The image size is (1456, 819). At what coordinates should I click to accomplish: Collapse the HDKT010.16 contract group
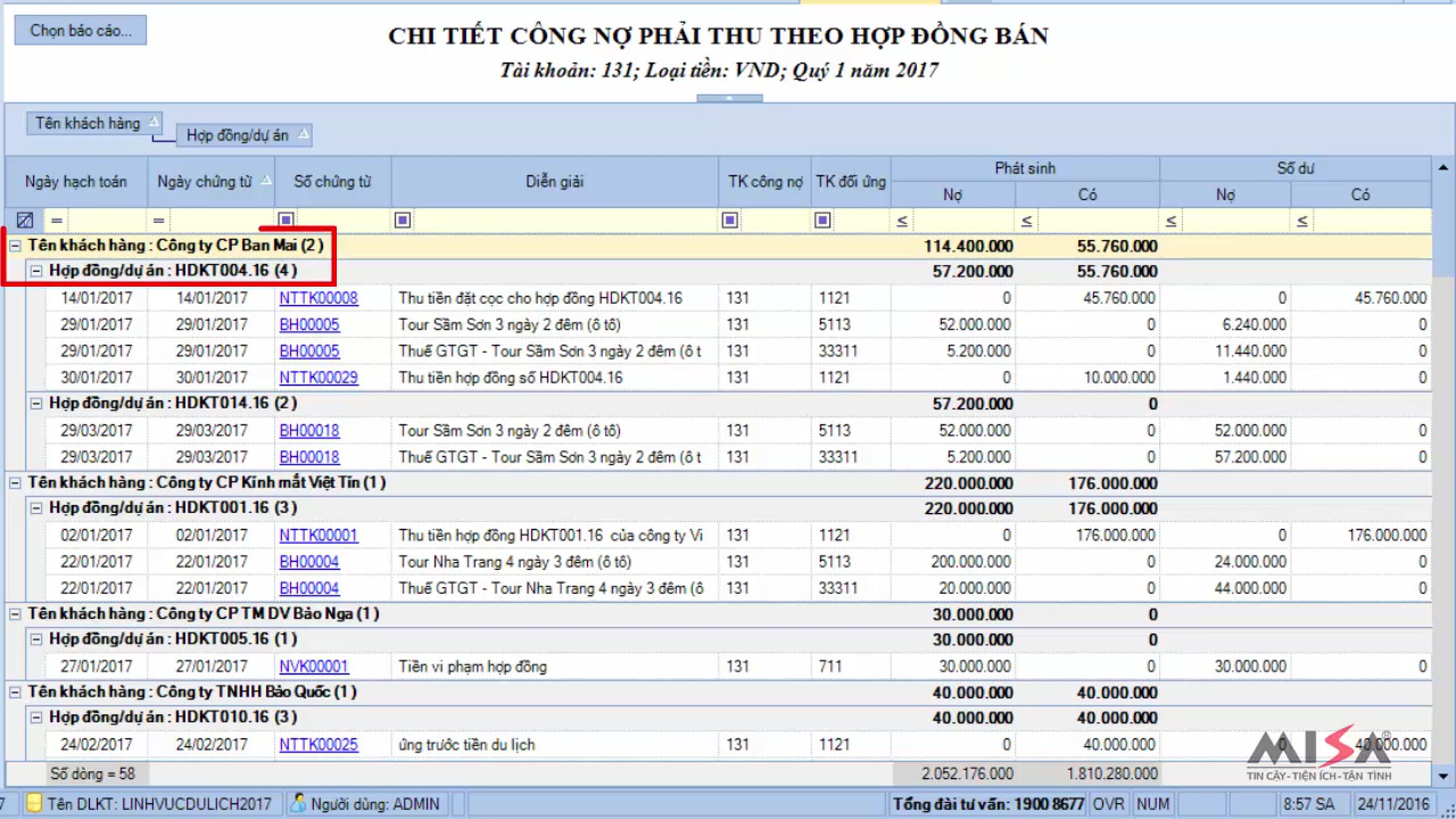click(x=36, y=718)
